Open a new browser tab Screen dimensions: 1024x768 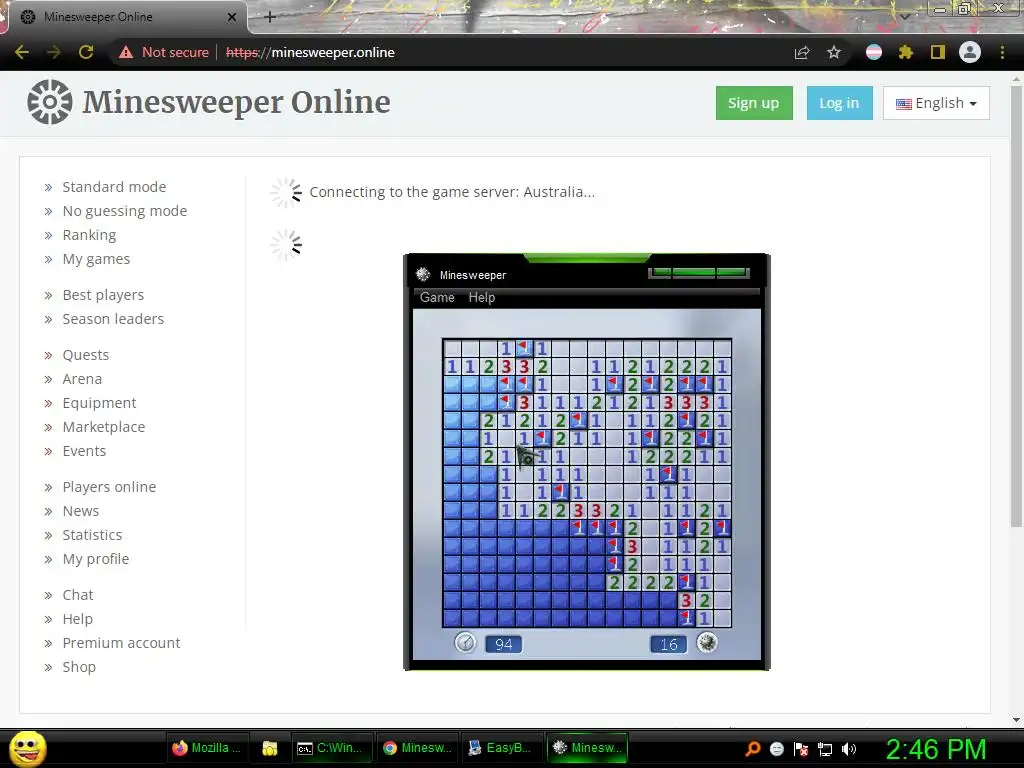270,17
